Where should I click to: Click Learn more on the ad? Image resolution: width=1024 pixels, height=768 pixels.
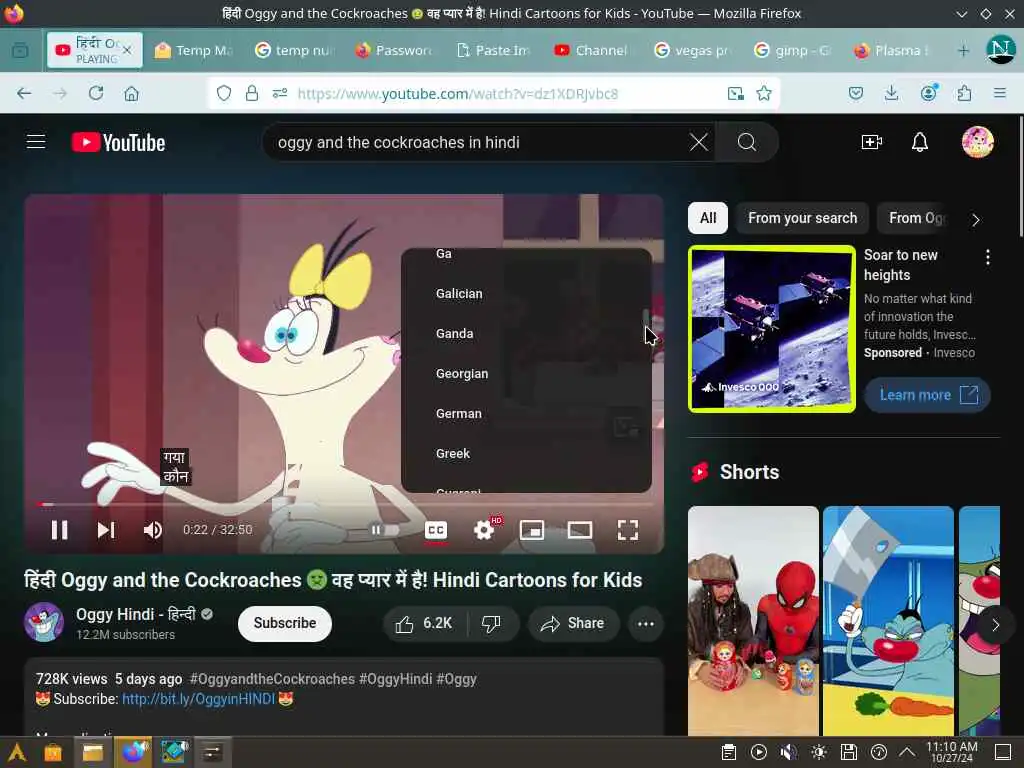point(927,395)
